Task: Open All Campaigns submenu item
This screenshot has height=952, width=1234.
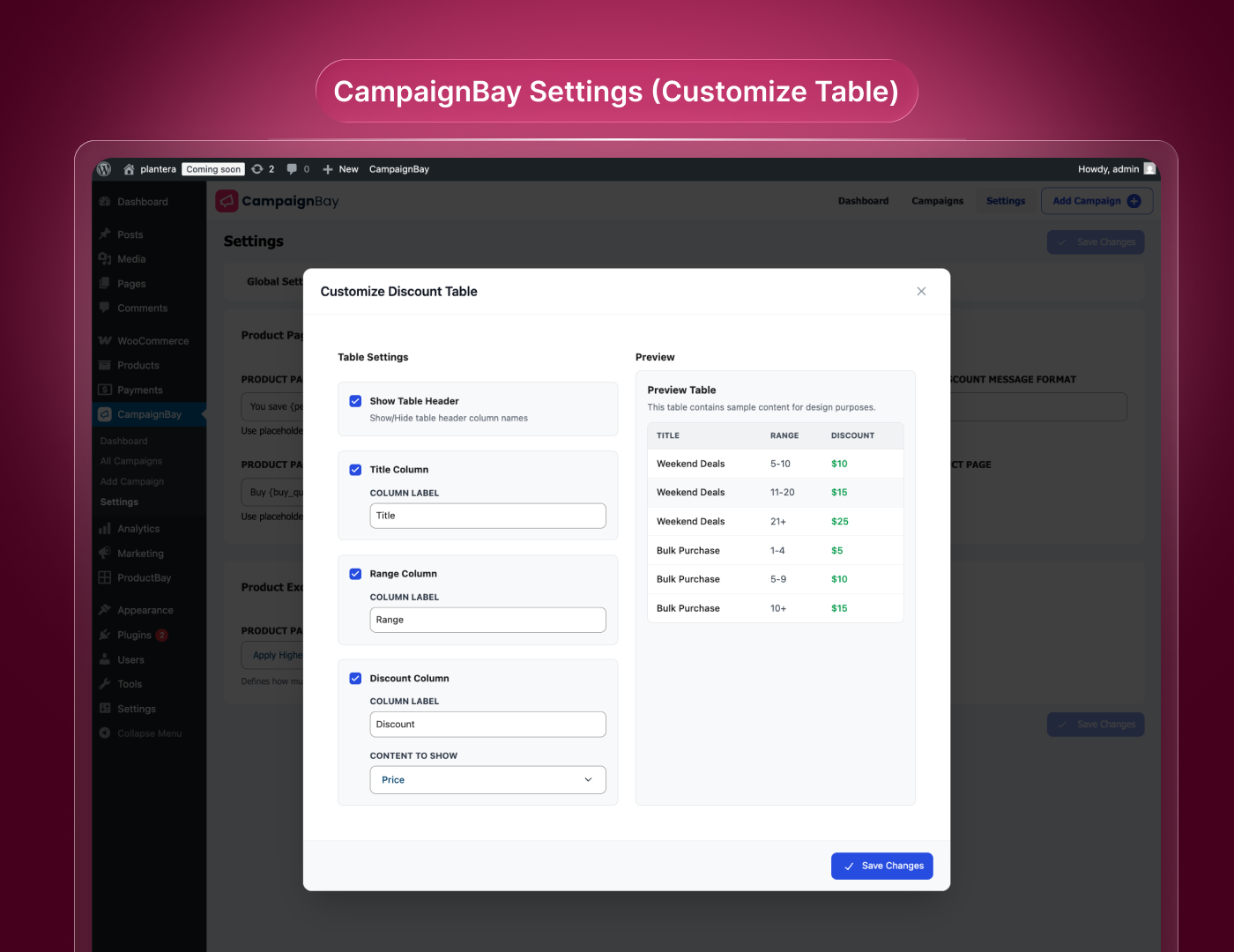Action: [131, 461]
